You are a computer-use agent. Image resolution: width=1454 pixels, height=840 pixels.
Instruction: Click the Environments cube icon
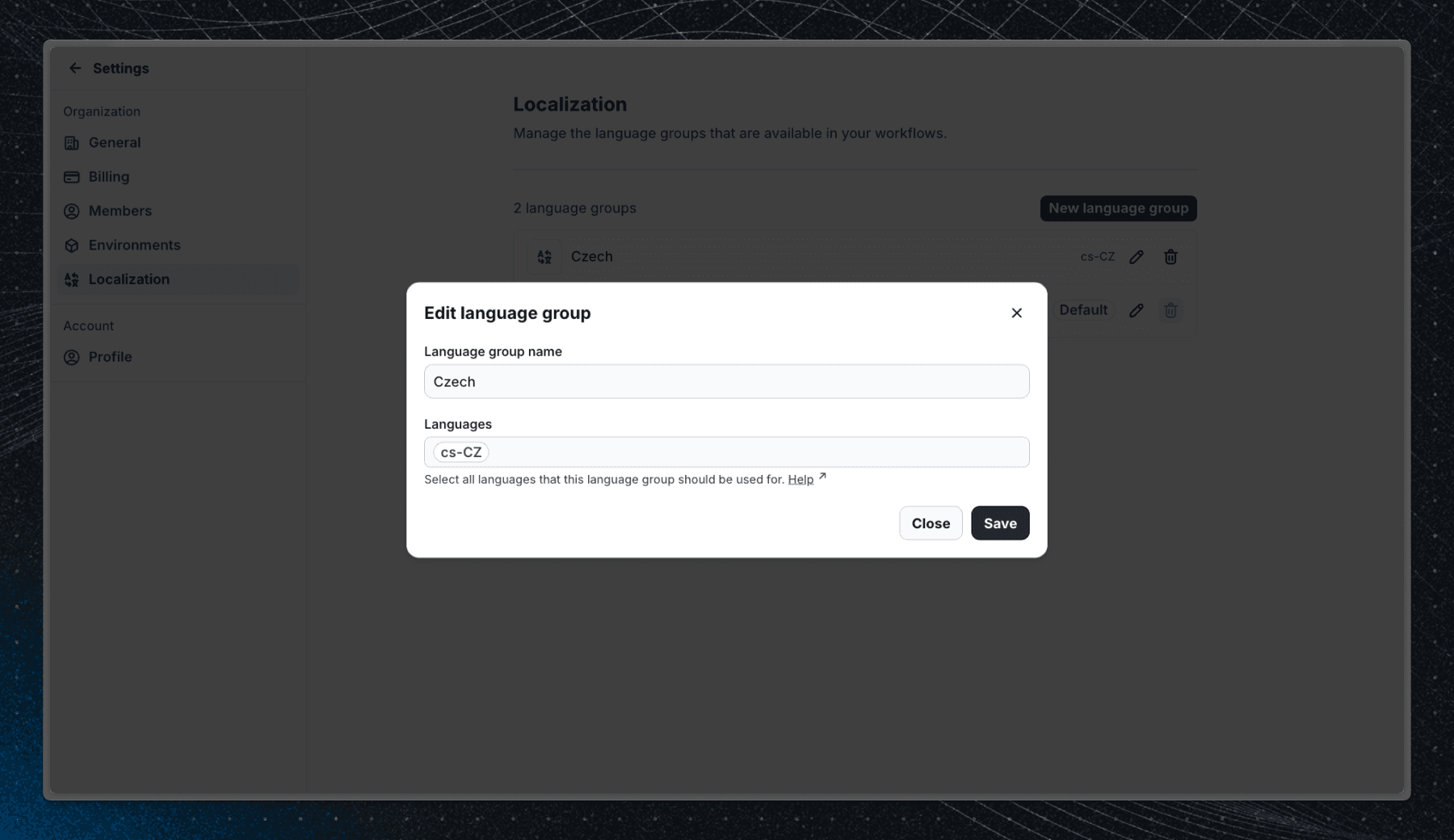pos(72,246)
